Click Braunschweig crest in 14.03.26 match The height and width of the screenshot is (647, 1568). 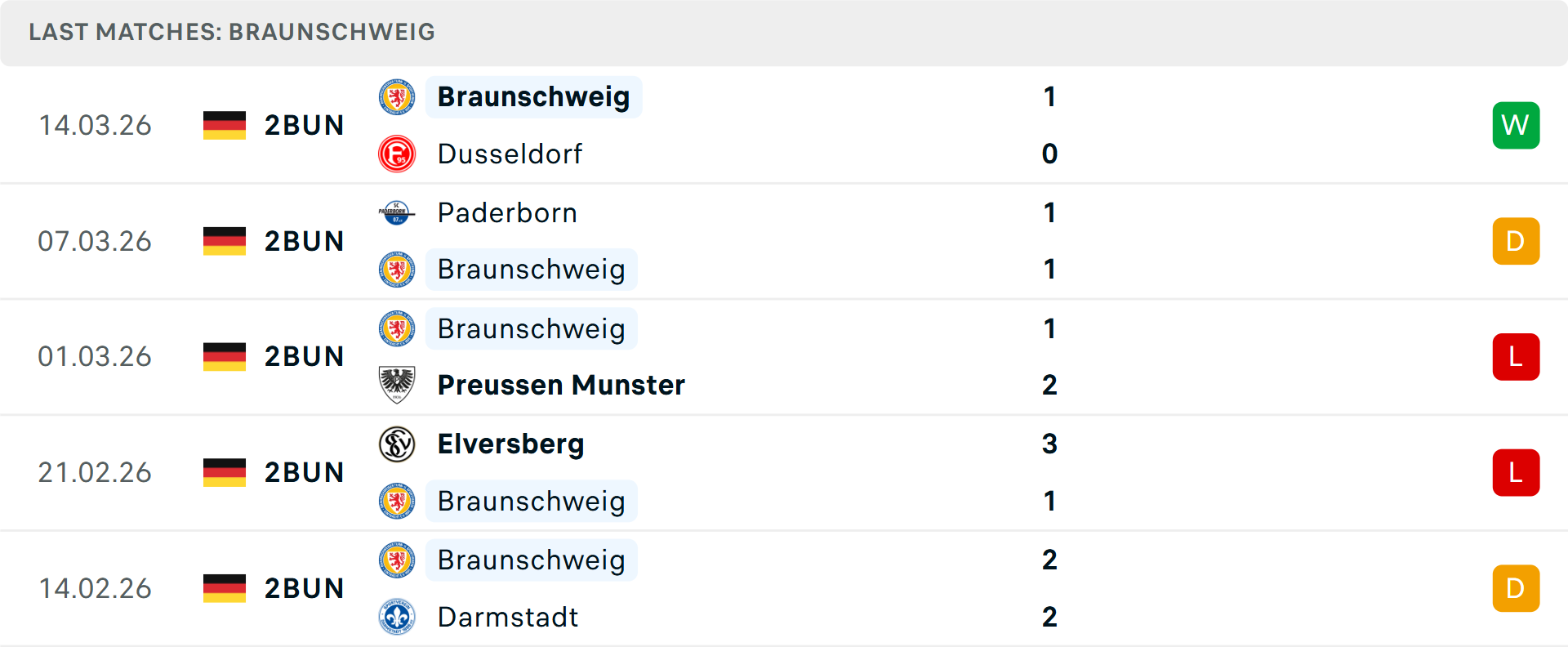pyautogui.click(x=397, y=97)
